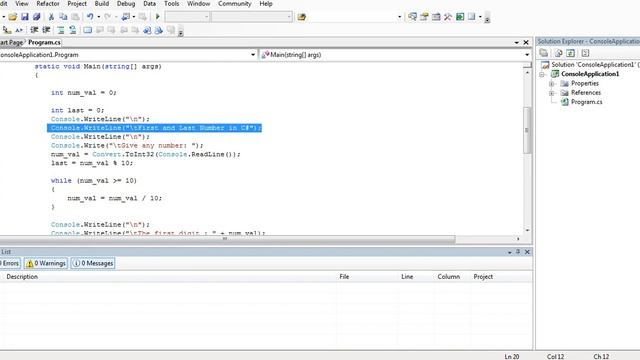
Task: Open the Window menu
Action: [x=198, y=4]
